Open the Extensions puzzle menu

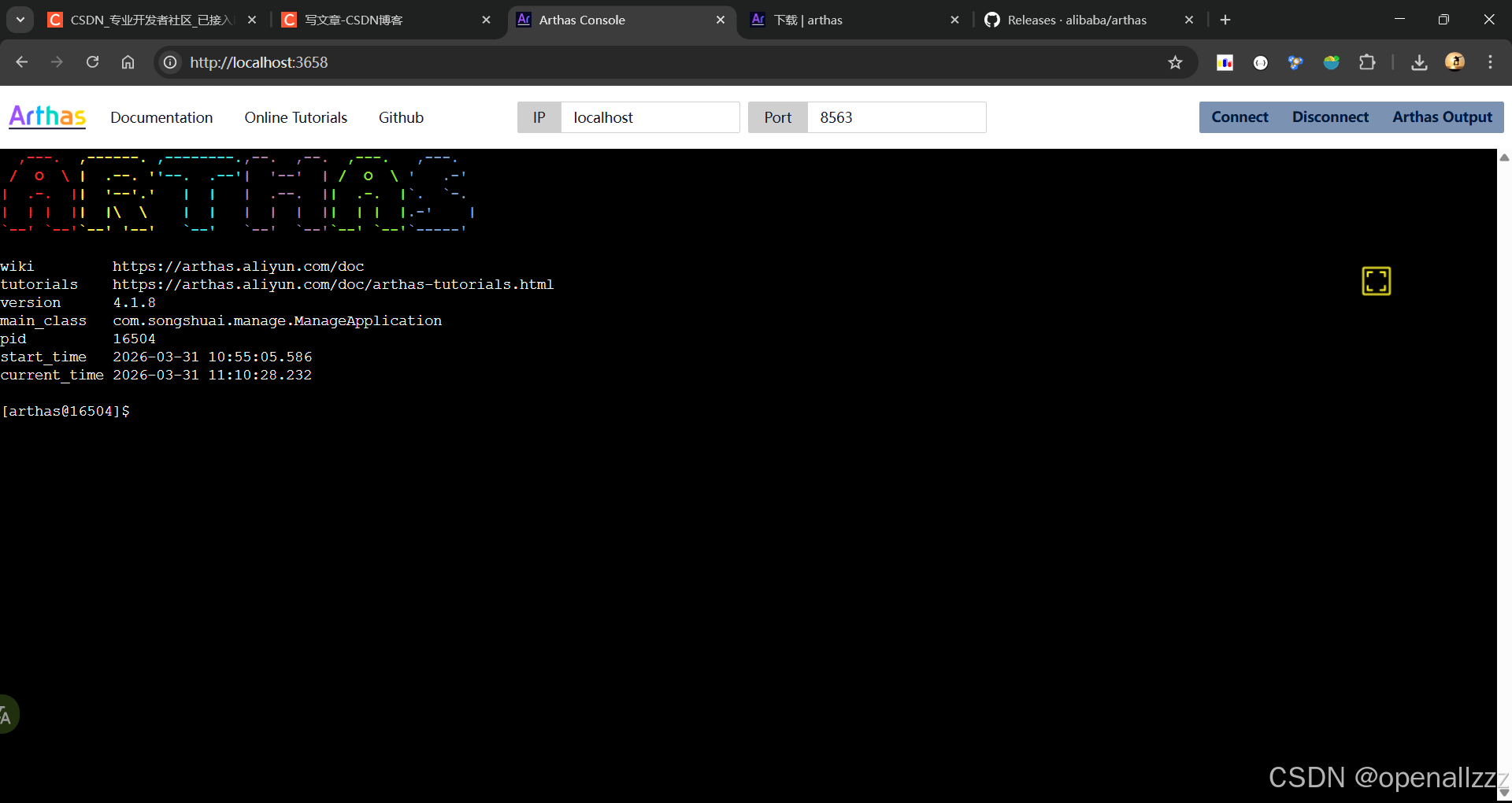[1368, 62]
